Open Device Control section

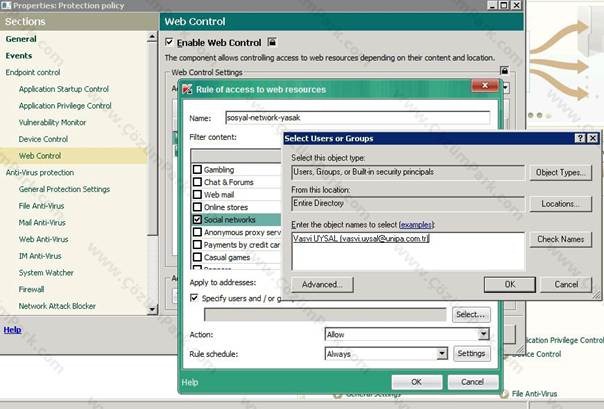click(x=43, y=139)
